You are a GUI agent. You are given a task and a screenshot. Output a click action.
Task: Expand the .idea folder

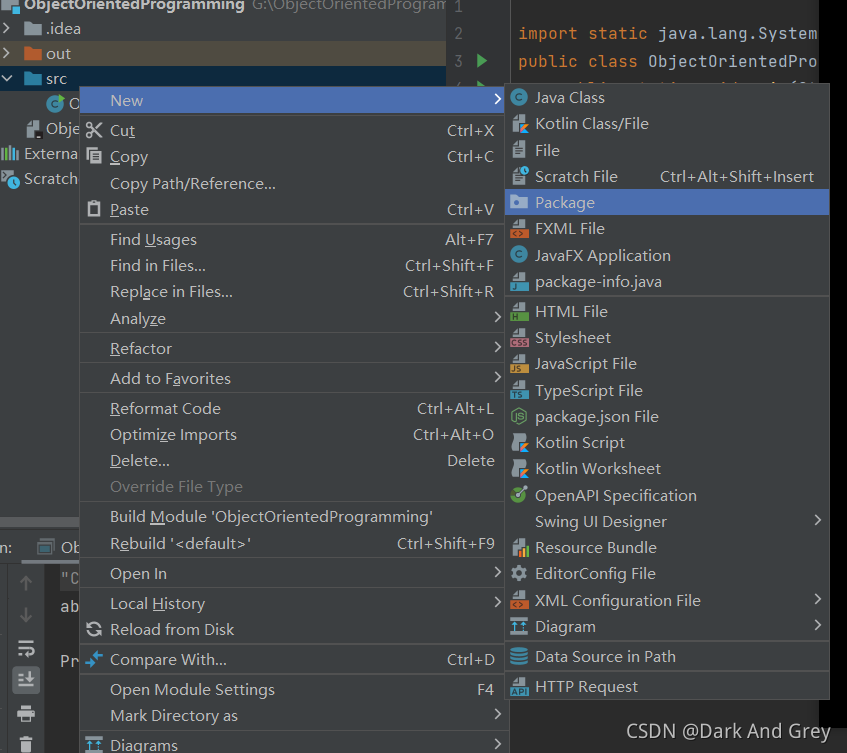(x=6, y=28)
